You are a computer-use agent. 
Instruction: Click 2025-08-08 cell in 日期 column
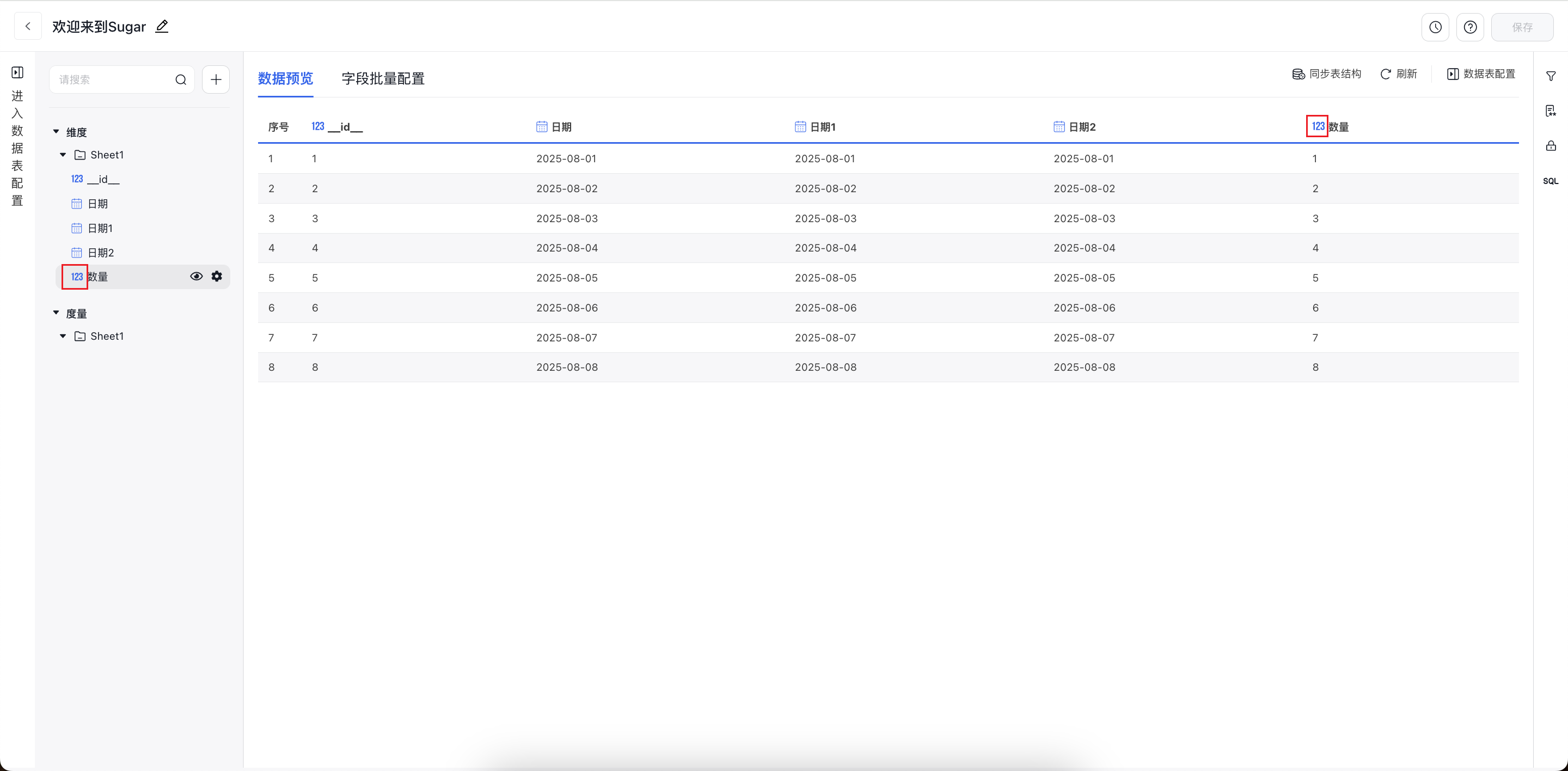tap(567, 367)
